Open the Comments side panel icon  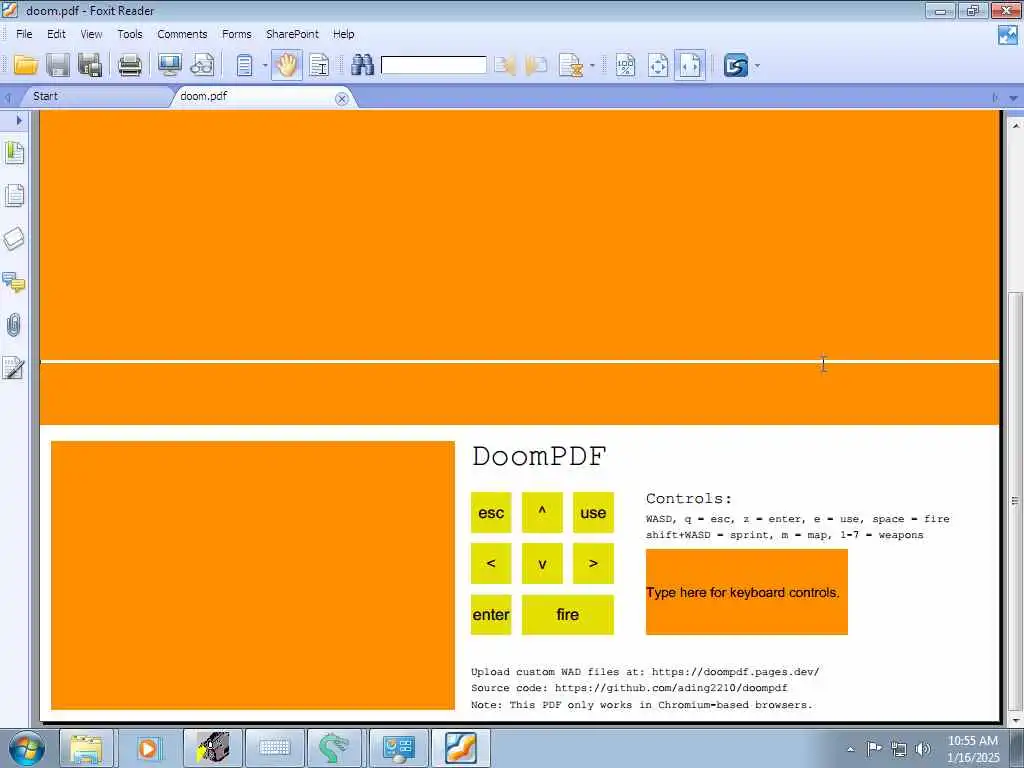(x=14, y=282)
